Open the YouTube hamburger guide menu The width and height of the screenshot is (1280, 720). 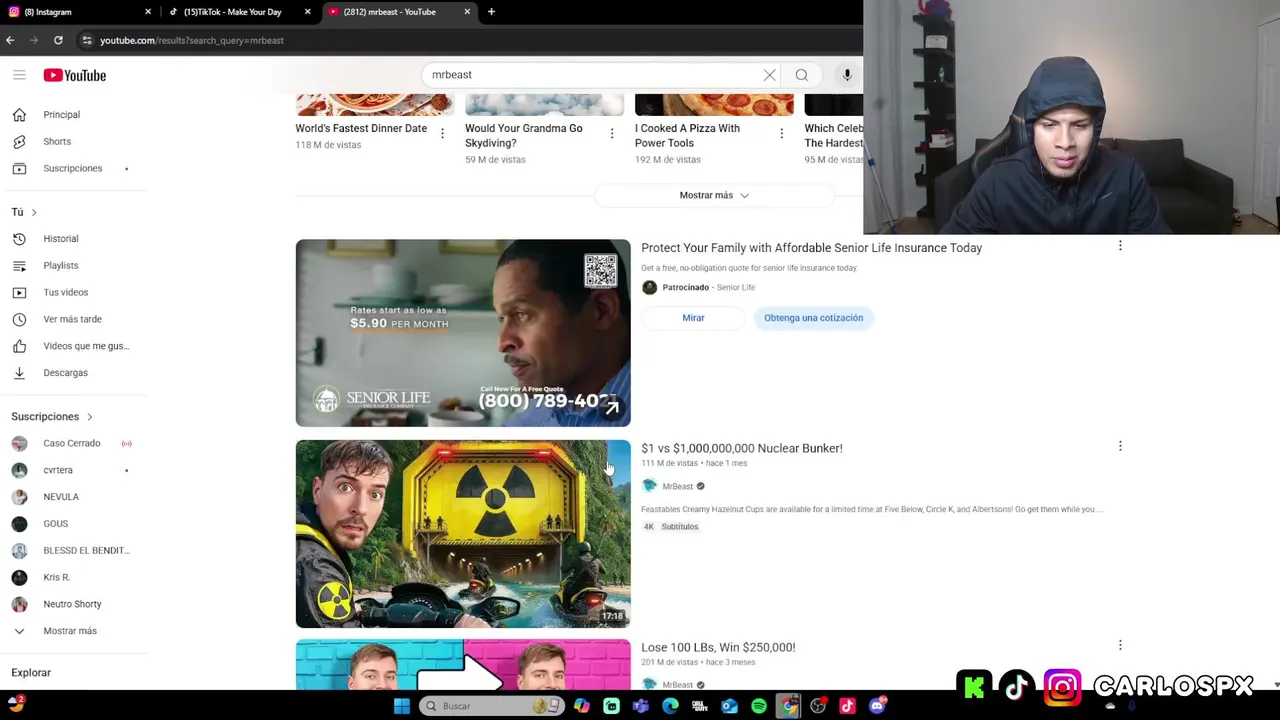coord(19,75)
